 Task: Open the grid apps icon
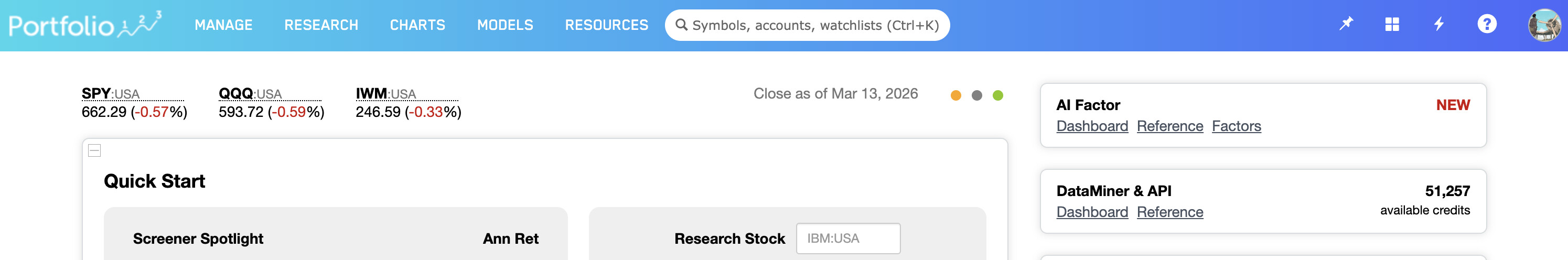(x=1392, y=24)
